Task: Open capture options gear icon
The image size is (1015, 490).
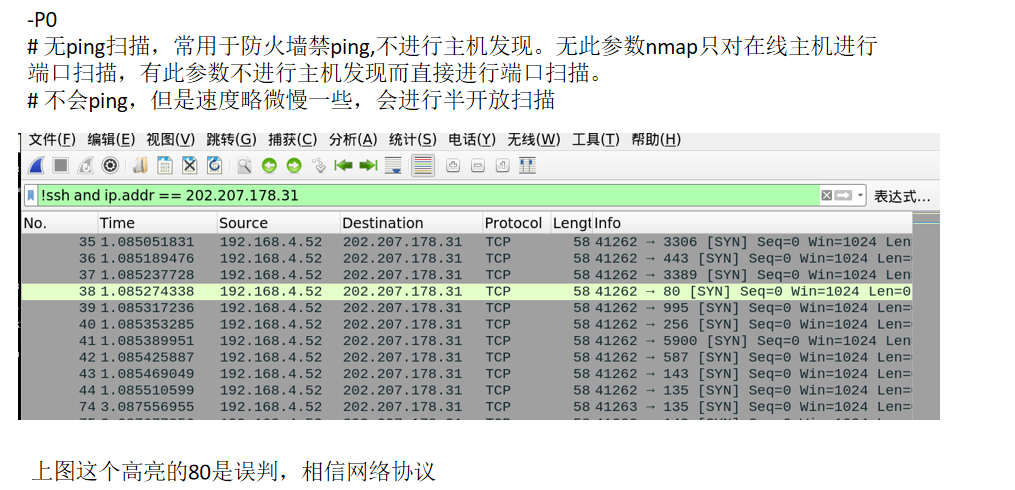Action: coord(110,166)
